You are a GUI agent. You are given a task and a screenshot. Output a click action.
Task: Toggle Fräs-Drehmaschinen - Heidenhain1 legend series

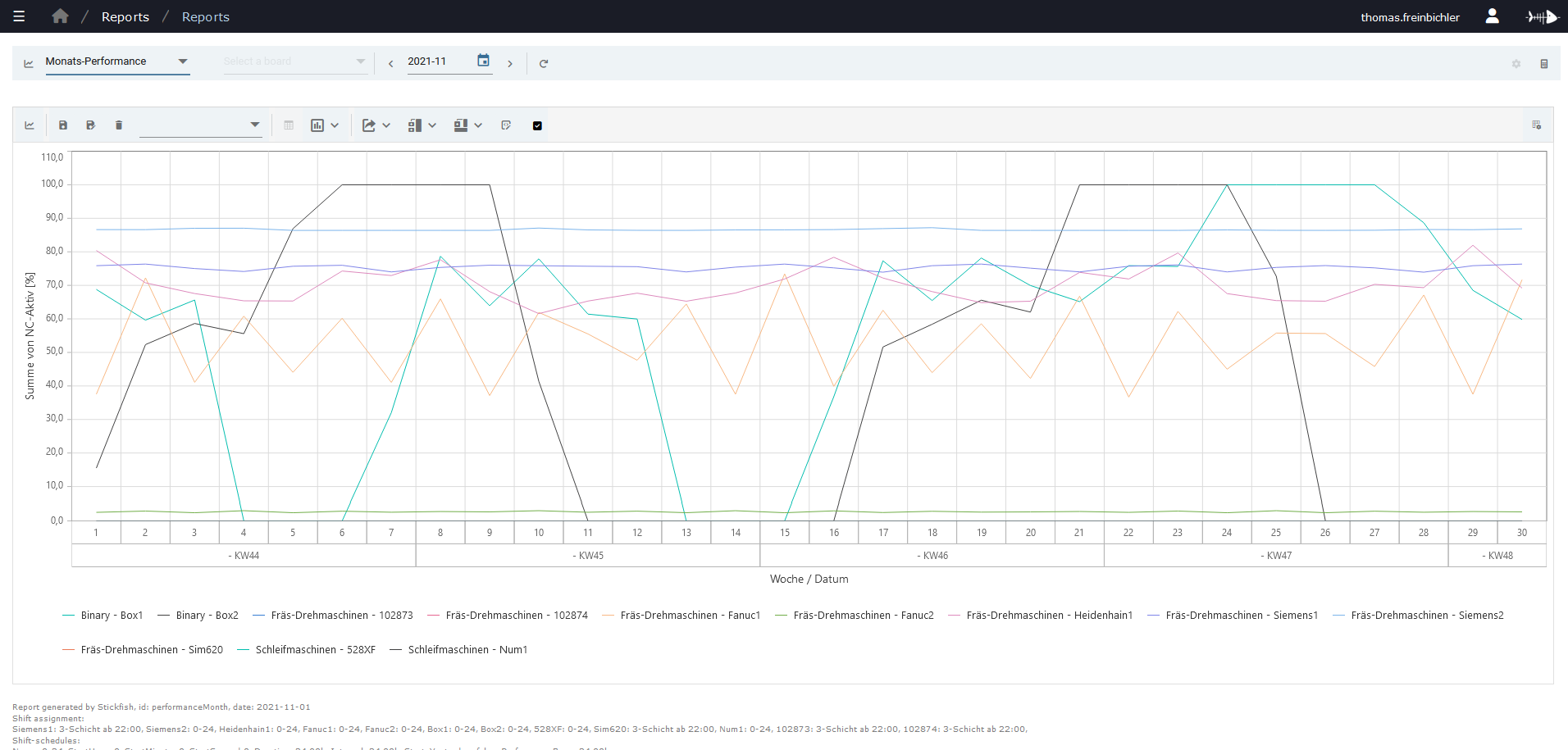click(1041, 616)
